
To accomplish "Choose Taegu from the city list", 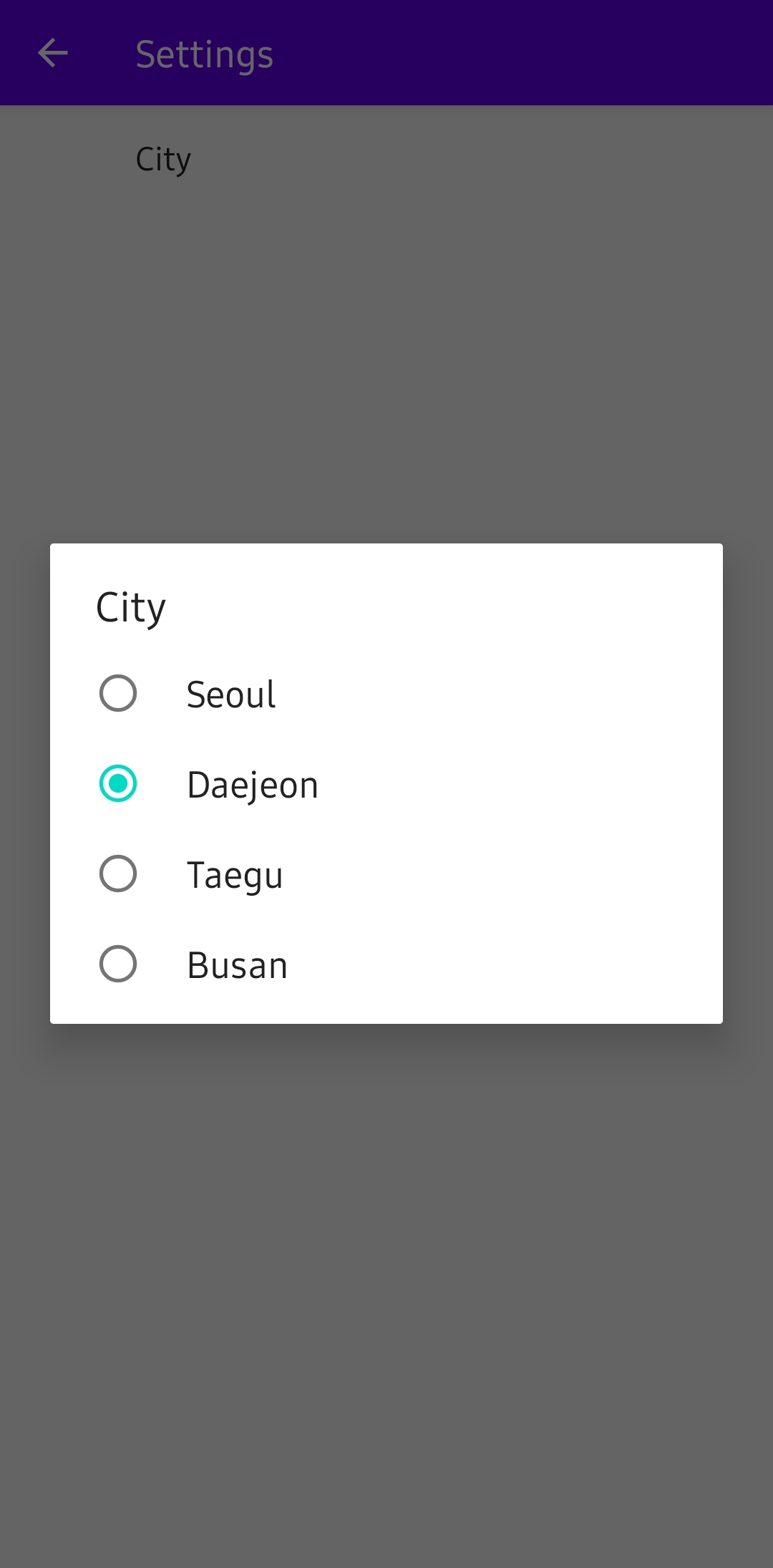I will pos(234,873).
